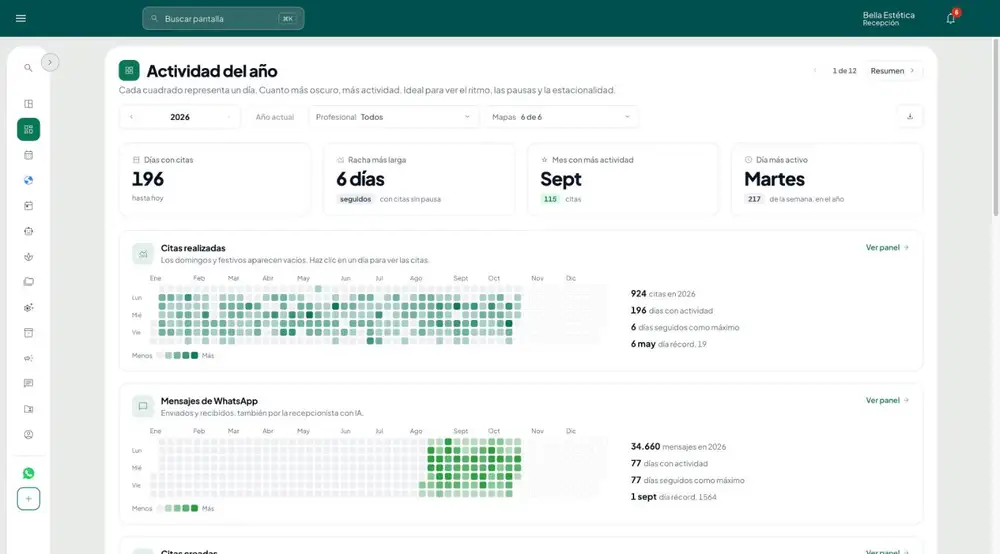The image size is (1000, 554).
Task: Expand the sidebar with arrow toggle
Action: tap(50, 62)
